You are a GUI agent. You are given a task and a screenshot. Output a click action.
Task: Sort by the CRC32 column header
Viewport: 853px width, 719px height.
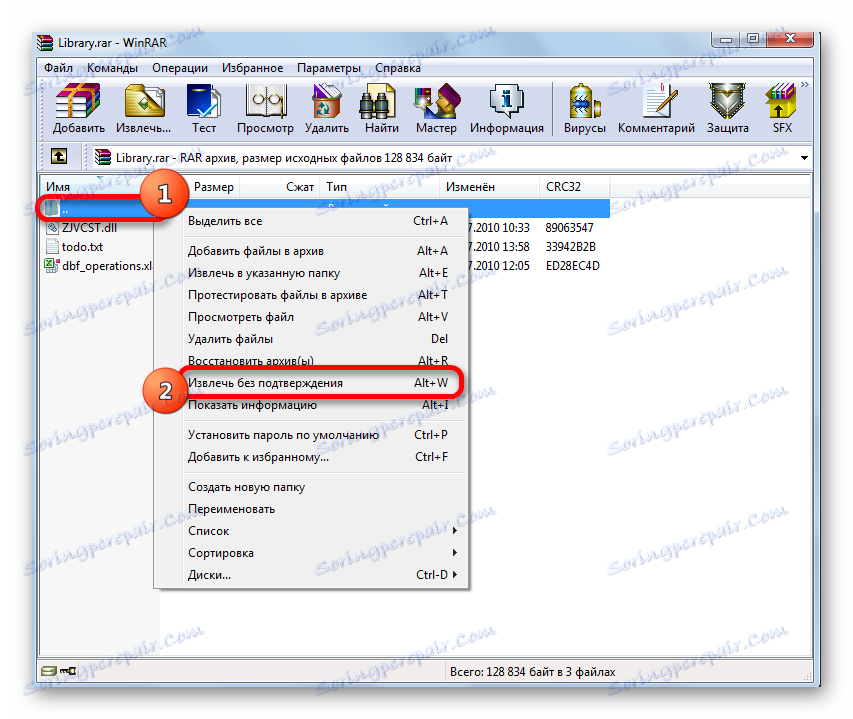[x=563, y=187]
